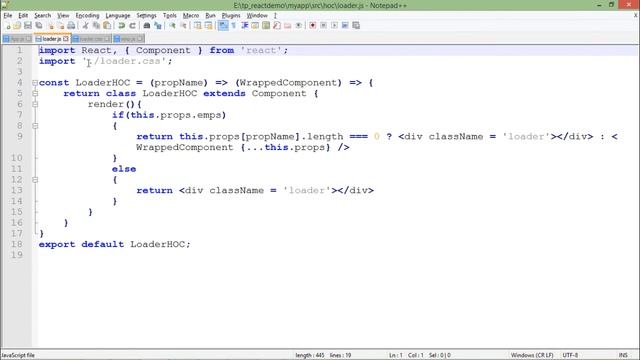Open the Run menu
The height and width of the screenshot is (360, 640).
point(210,16)
